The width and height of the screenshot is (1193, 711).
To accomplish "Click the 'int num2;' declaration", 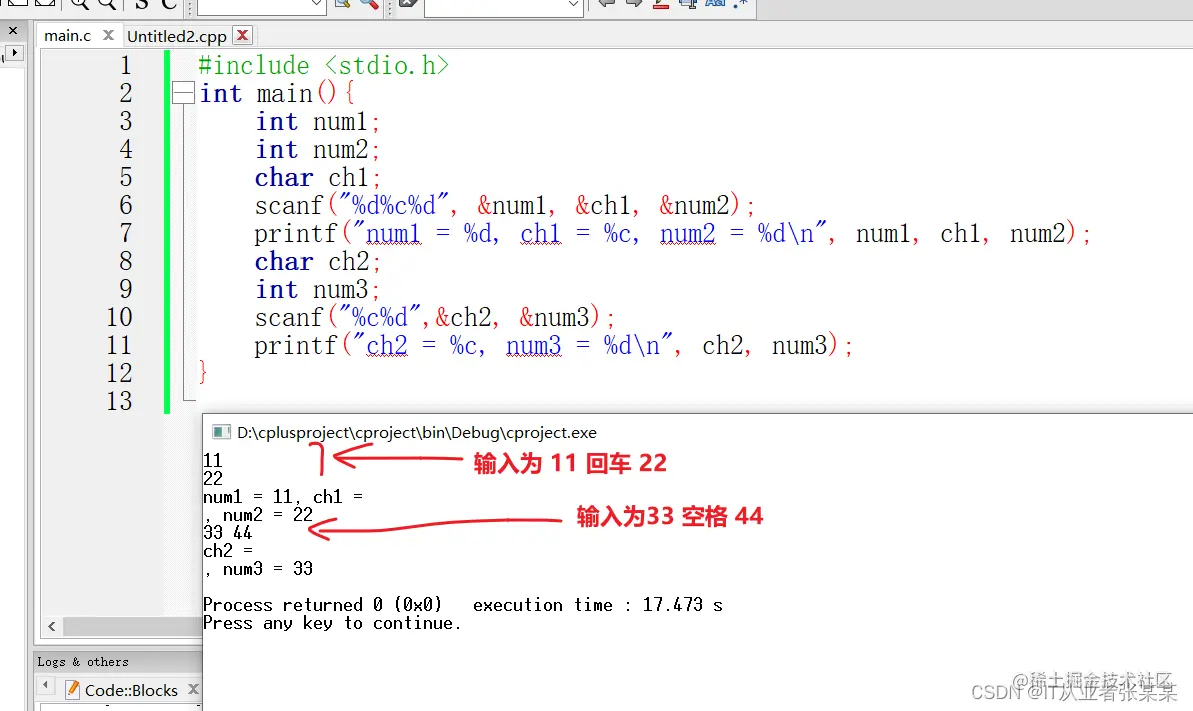I will [317, 149].
